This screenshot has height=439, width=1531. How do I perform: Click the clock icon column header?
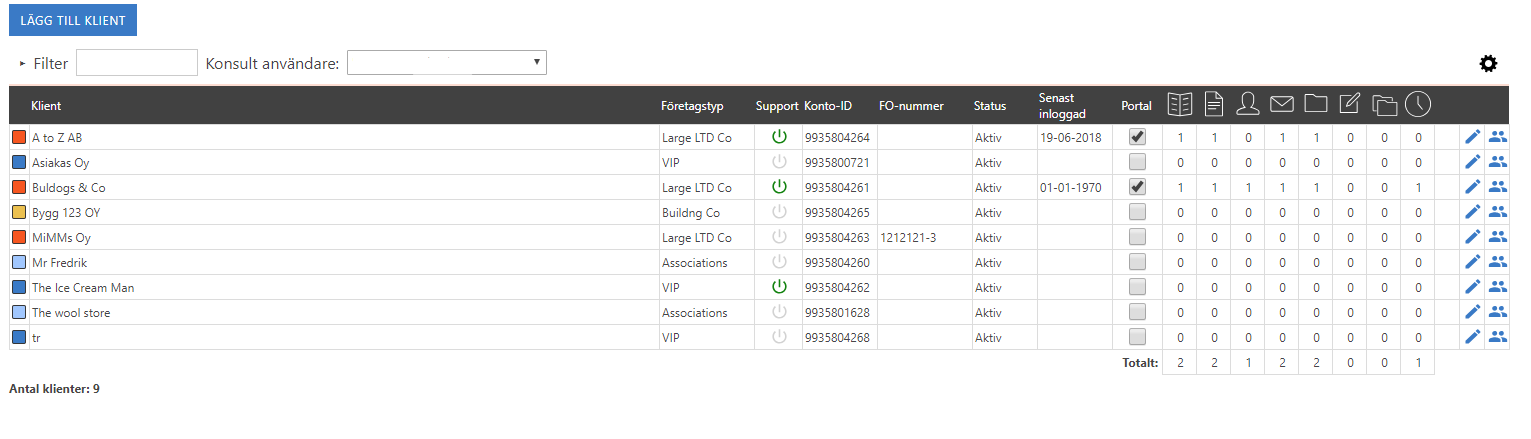pos(1417,103)
